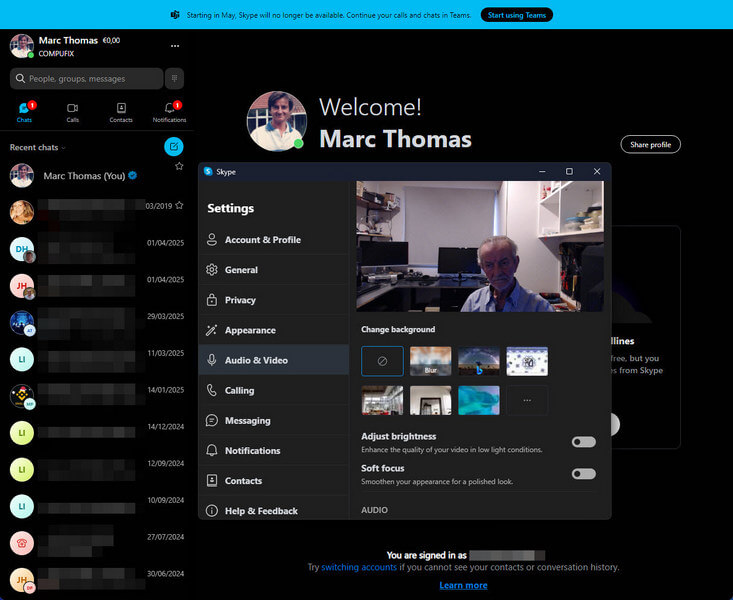Click the People, groups, messages search field

coord(86,79)
